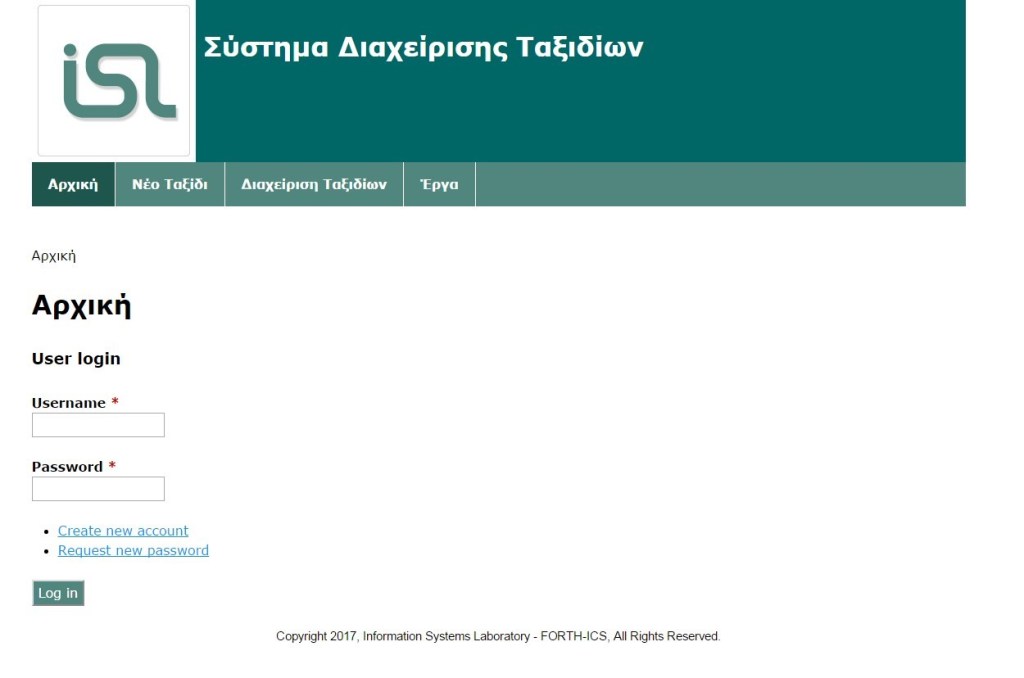The image size is (1024, 678).
Task: Click the Αρχική breadcrumb text
Action: pyautogui.click(x=54, y=256)
